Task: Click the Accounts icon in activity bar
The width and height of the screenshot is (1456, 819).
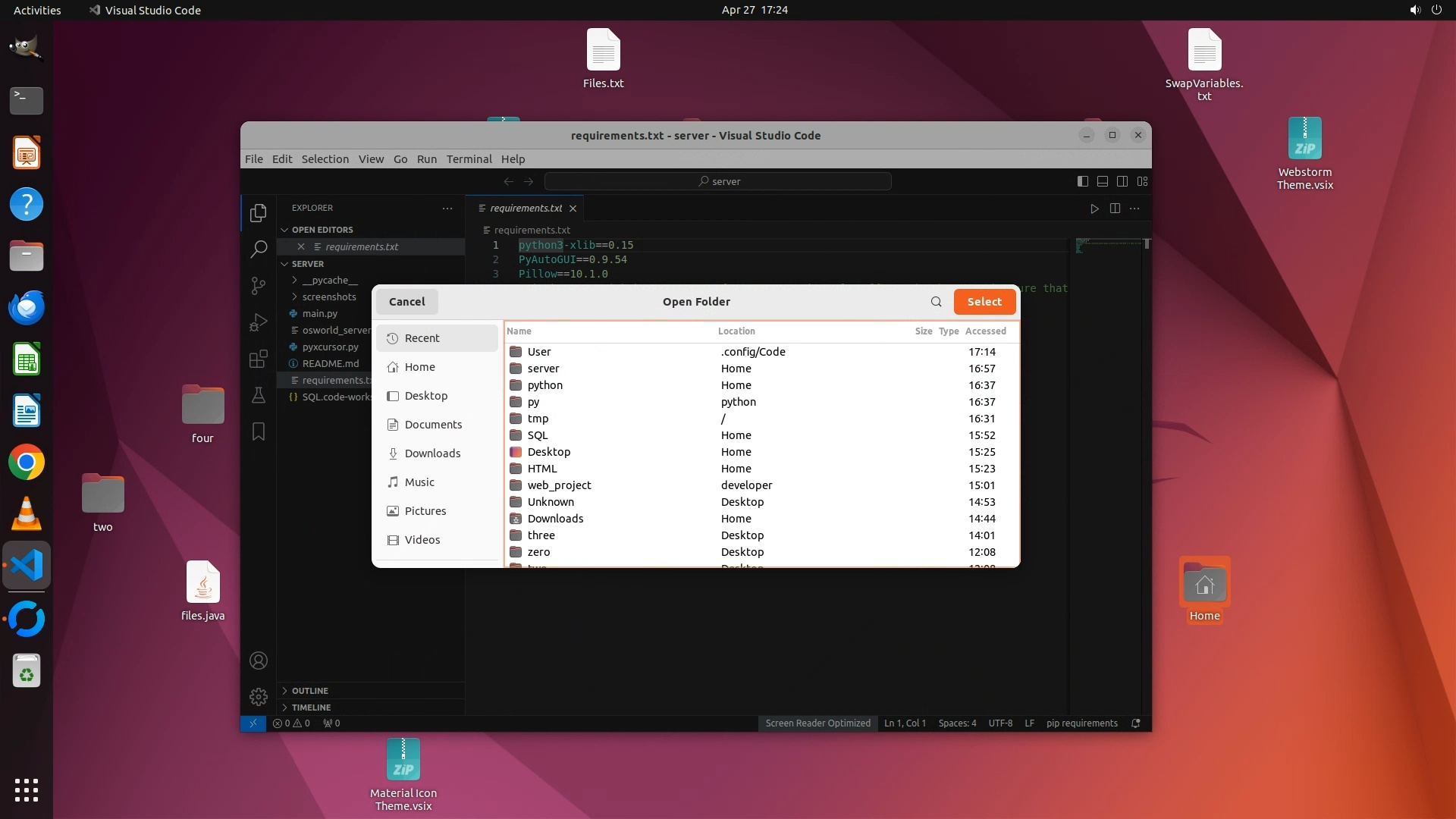Action: tap(259, 661)
